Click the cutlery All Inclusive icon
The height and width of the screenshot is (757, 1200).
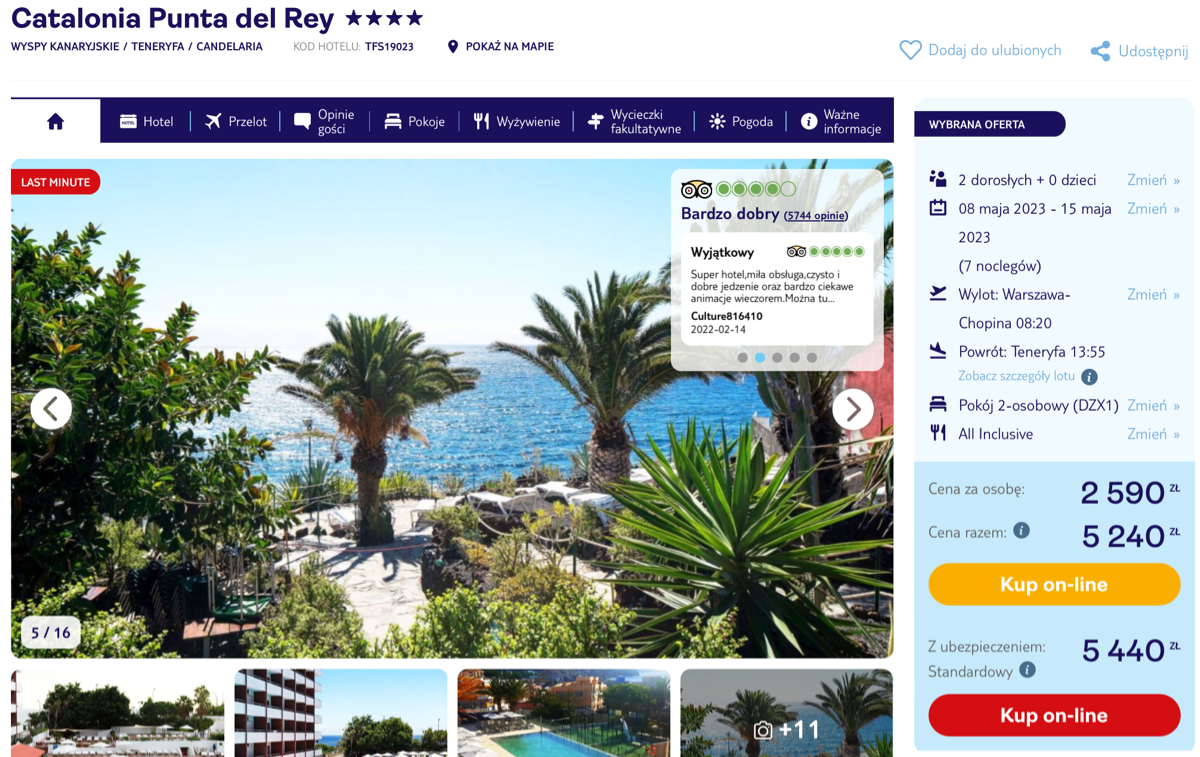pyautogui.click(x=937, y=433)
